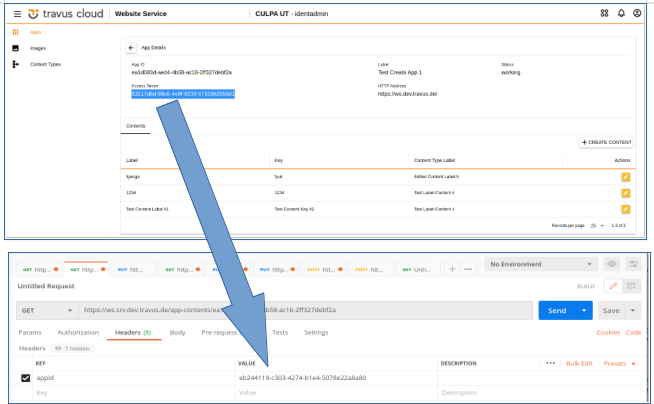Click the BUILD mode label
Viewport: 654px width, 404px height.
tap(586, 286)
